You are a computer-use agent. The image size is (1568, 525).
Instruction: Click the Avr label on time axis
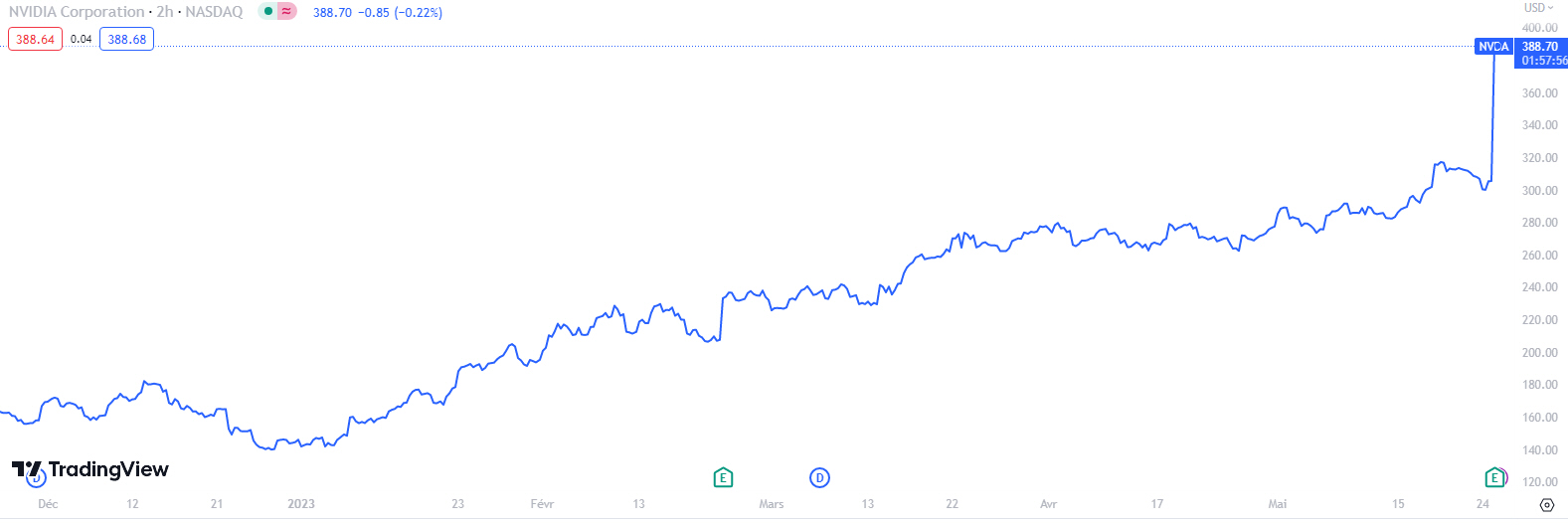(x=1048, y=504)
